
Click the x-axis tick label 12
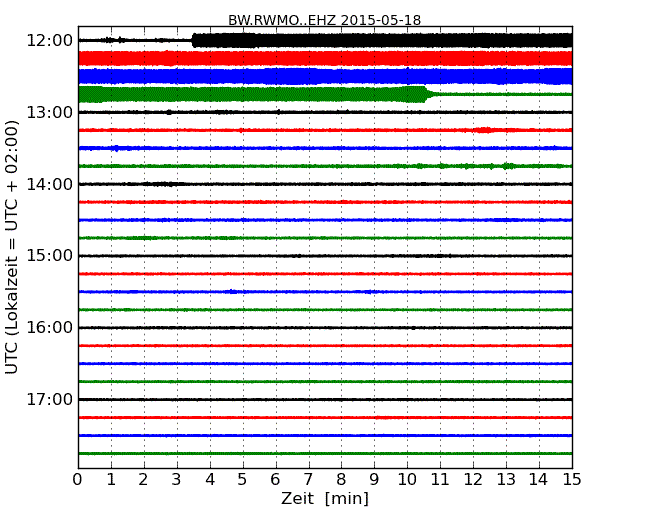pos(473,480)
